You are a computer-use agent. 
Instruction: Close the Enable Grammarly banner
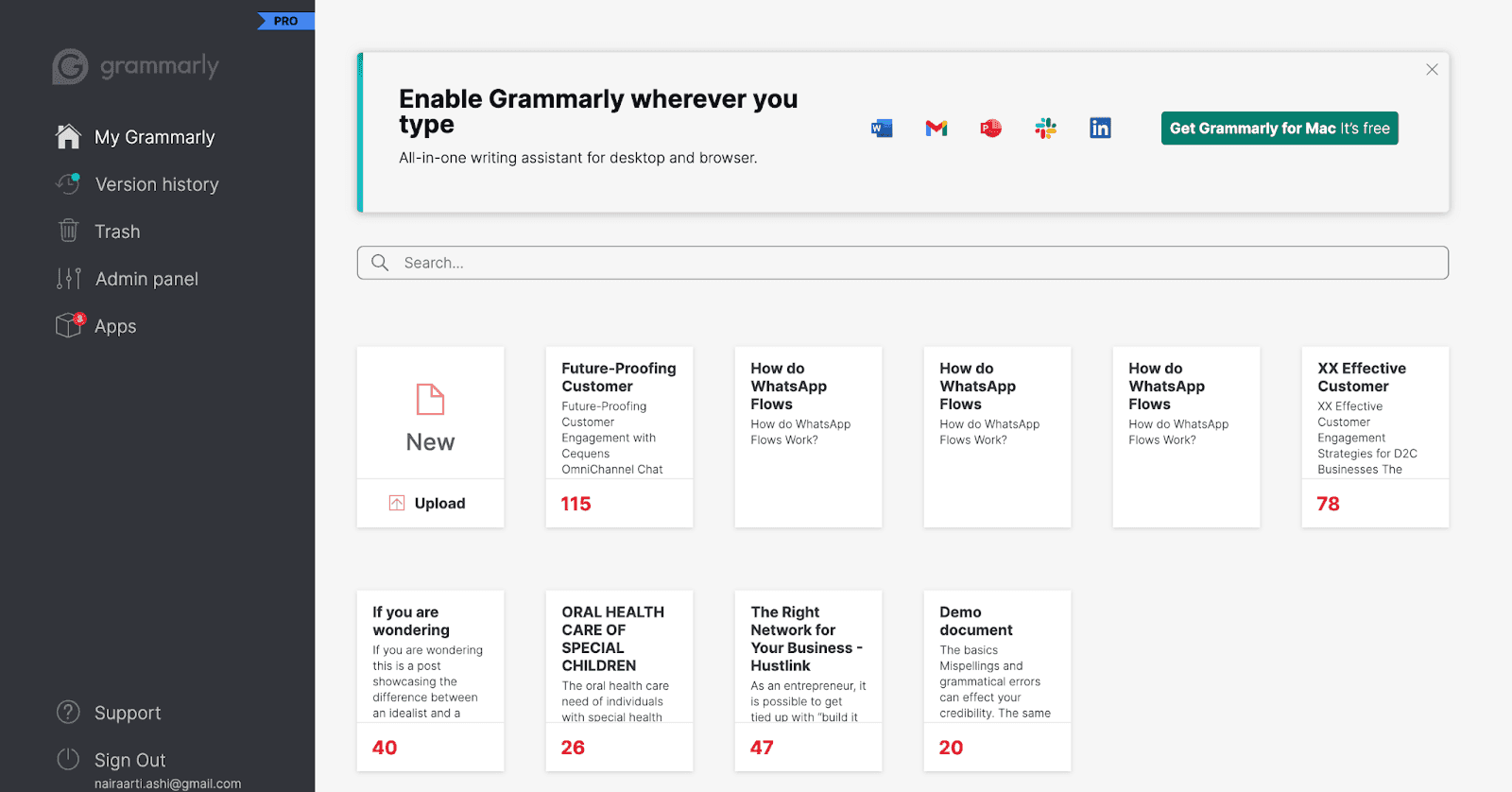click(x=1432, y=69)
